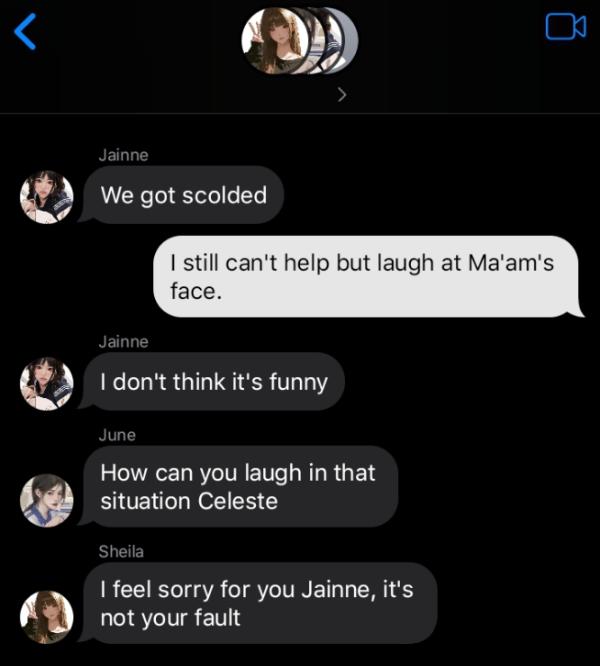
Task: Start a video call
Action: [565, 28]
